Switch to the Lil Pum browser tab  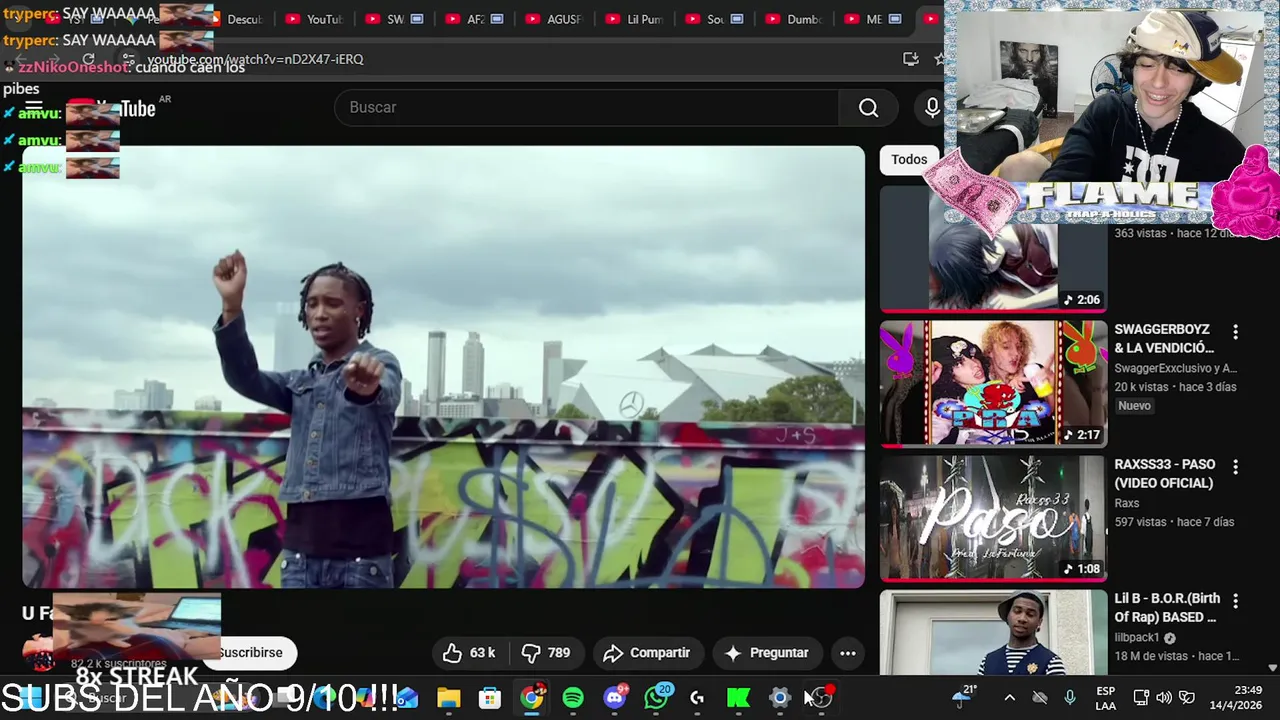click(633, 19)
